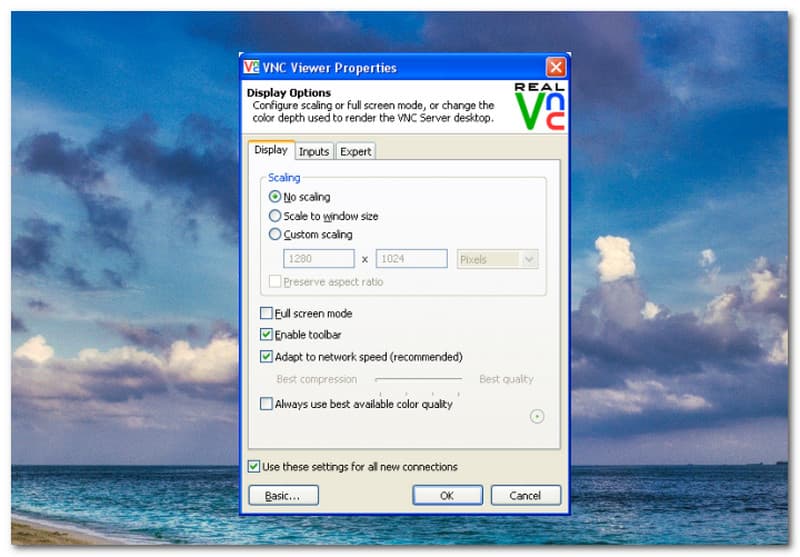Screen dimensions: 800x557
Task: Switch to the Inputs tab
Action: 314,152
